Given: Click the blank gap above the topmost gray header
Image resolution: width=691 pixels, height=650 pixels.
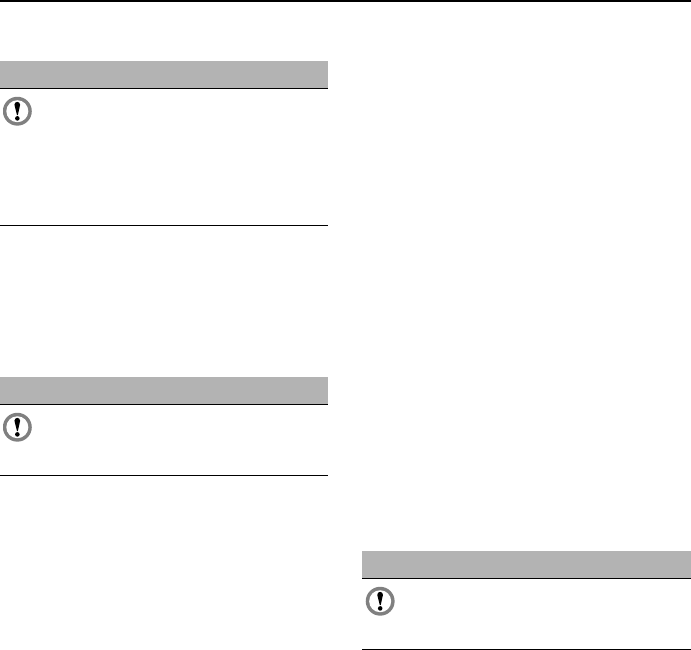Looking at the screenshot, I should pyautogui.click(x=164, y=35).
